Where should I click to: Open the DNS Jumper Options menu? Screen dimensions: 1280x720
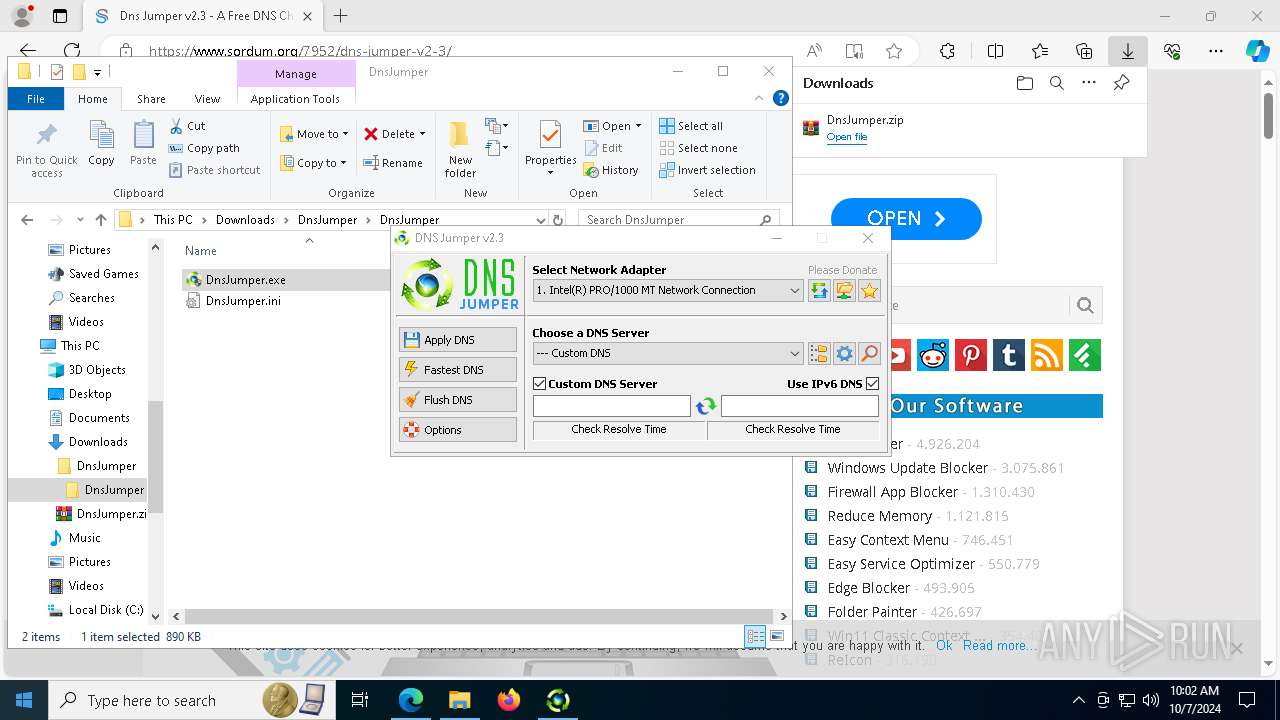point(457,430)
